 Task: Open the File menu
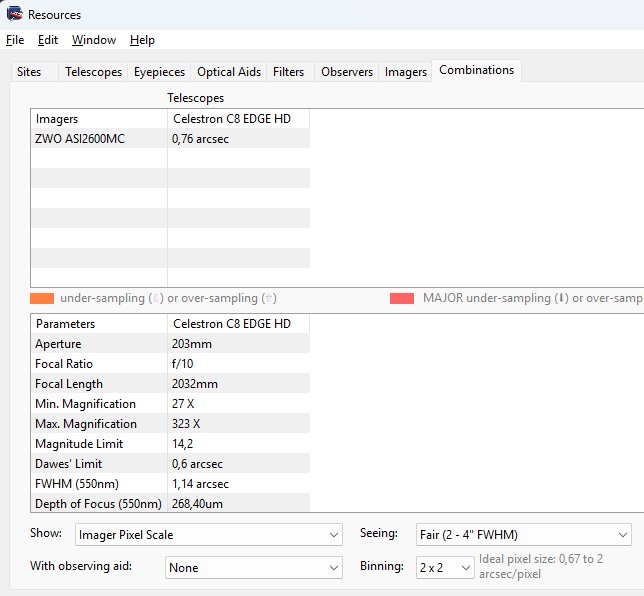click(15, 40)
